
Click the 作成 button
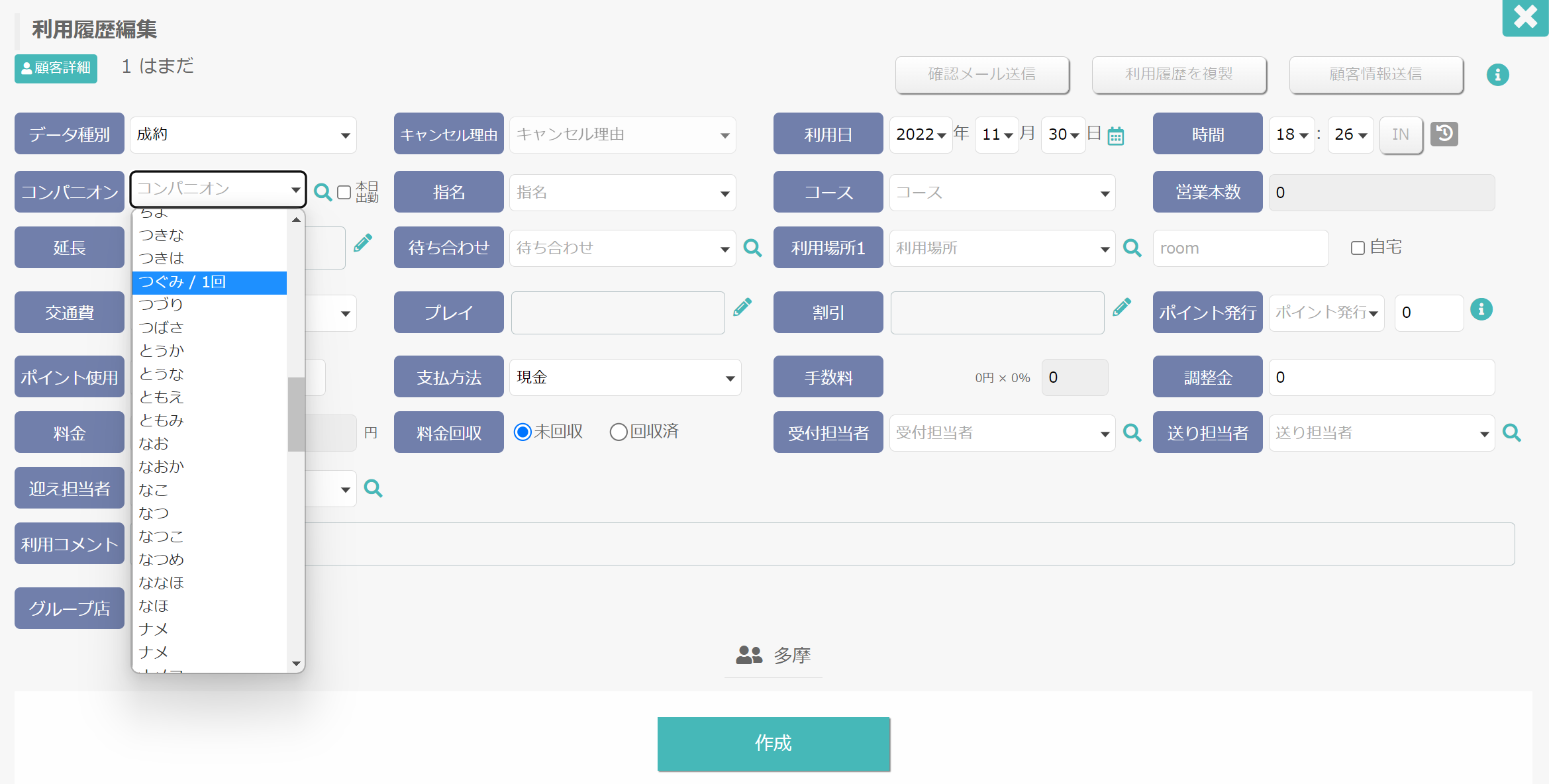coord(774,744)
